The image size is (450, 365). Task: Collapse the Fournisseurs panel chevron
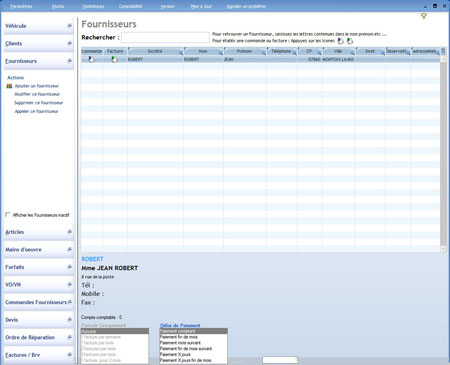pyautogui.click(x=70, y=61)
